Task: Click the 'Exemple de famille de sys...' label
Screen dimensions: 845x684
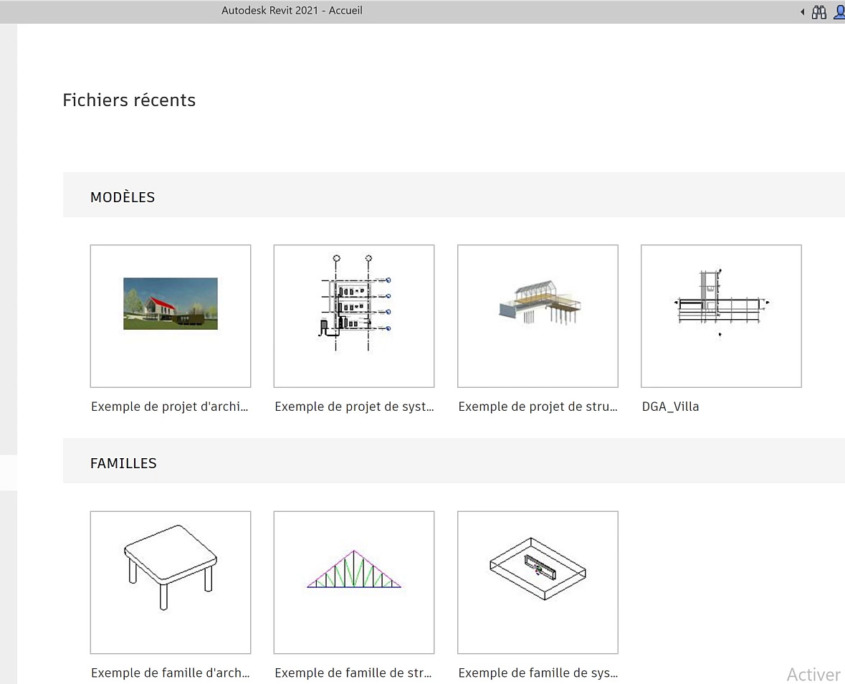Action: click(x=538, y=673)
